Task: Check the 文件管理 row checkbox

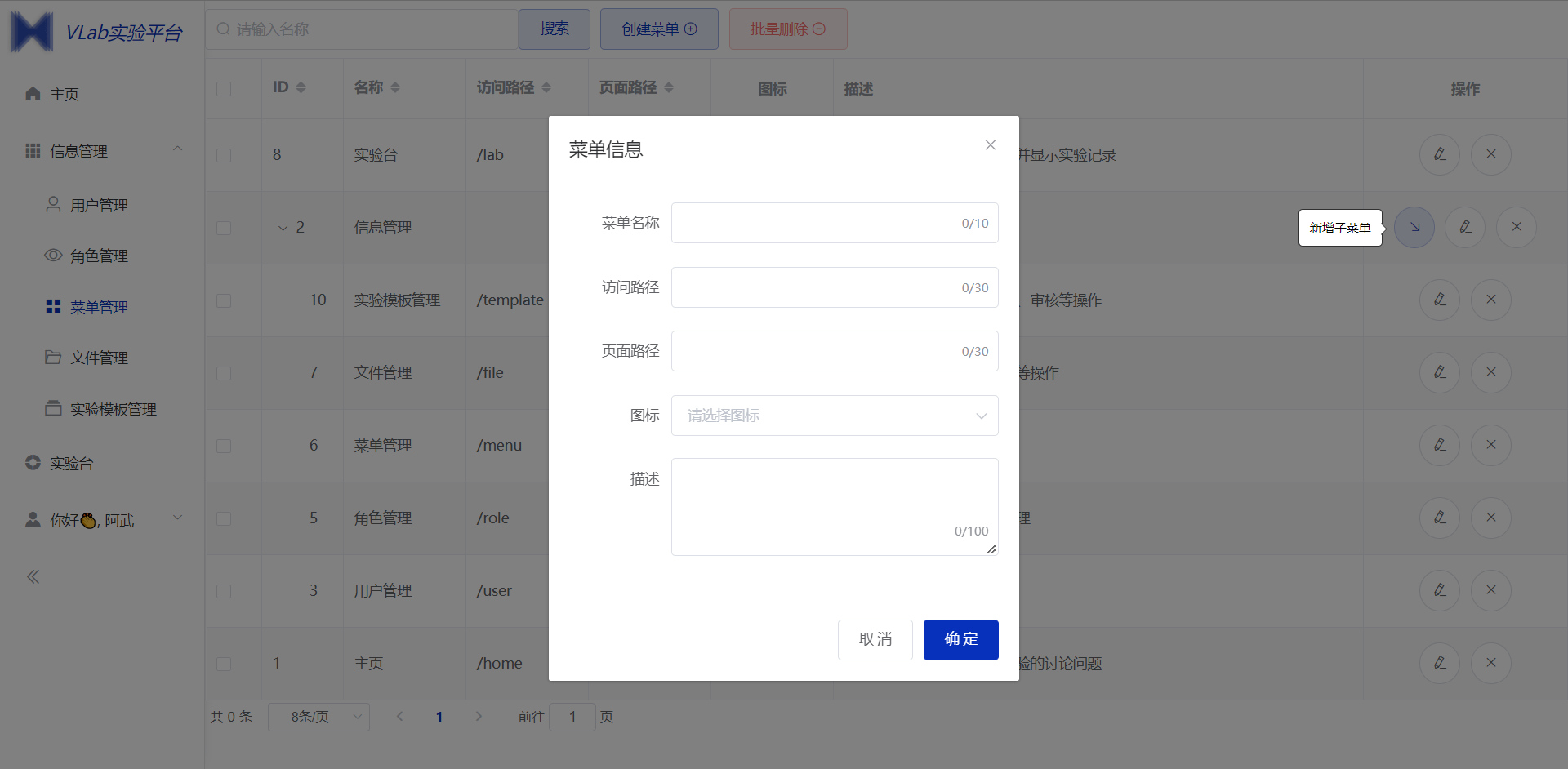Action: (224, 373)
